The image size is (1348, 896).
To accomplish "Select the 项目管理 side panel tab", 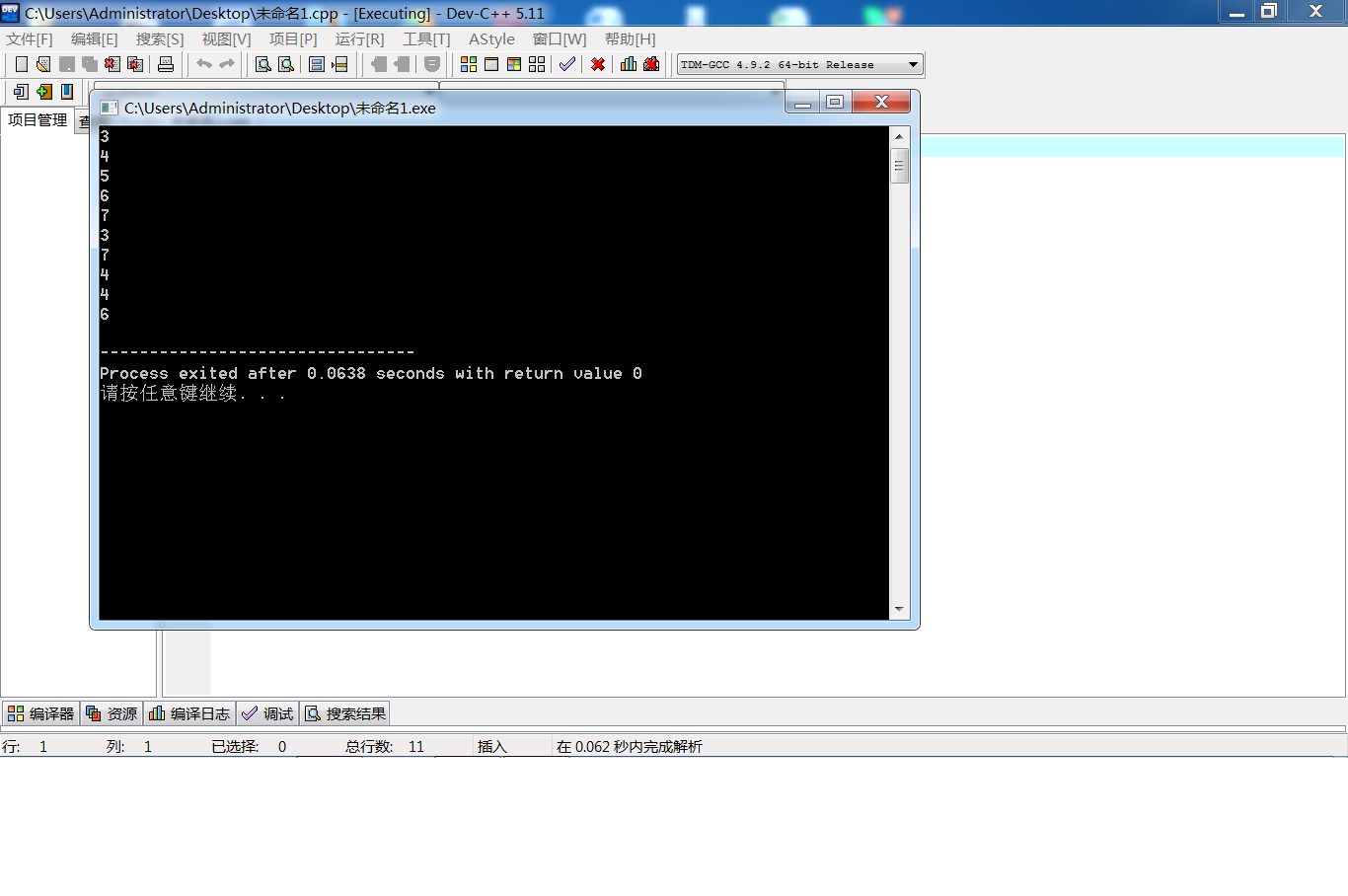I will point(37,120).
